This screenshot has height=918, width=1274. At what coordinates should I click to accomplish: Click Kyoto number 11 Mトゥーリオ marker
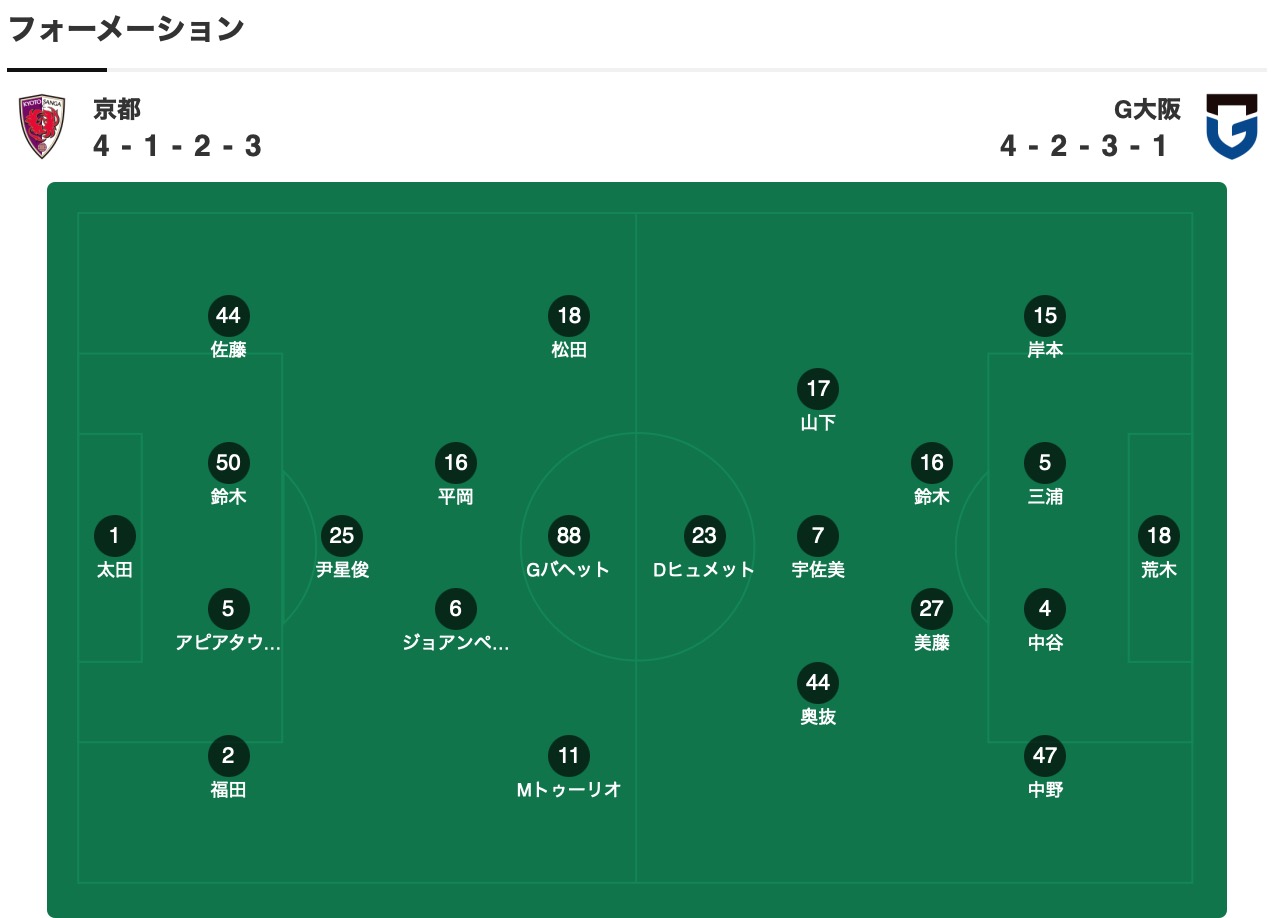(x=569, y=756)
